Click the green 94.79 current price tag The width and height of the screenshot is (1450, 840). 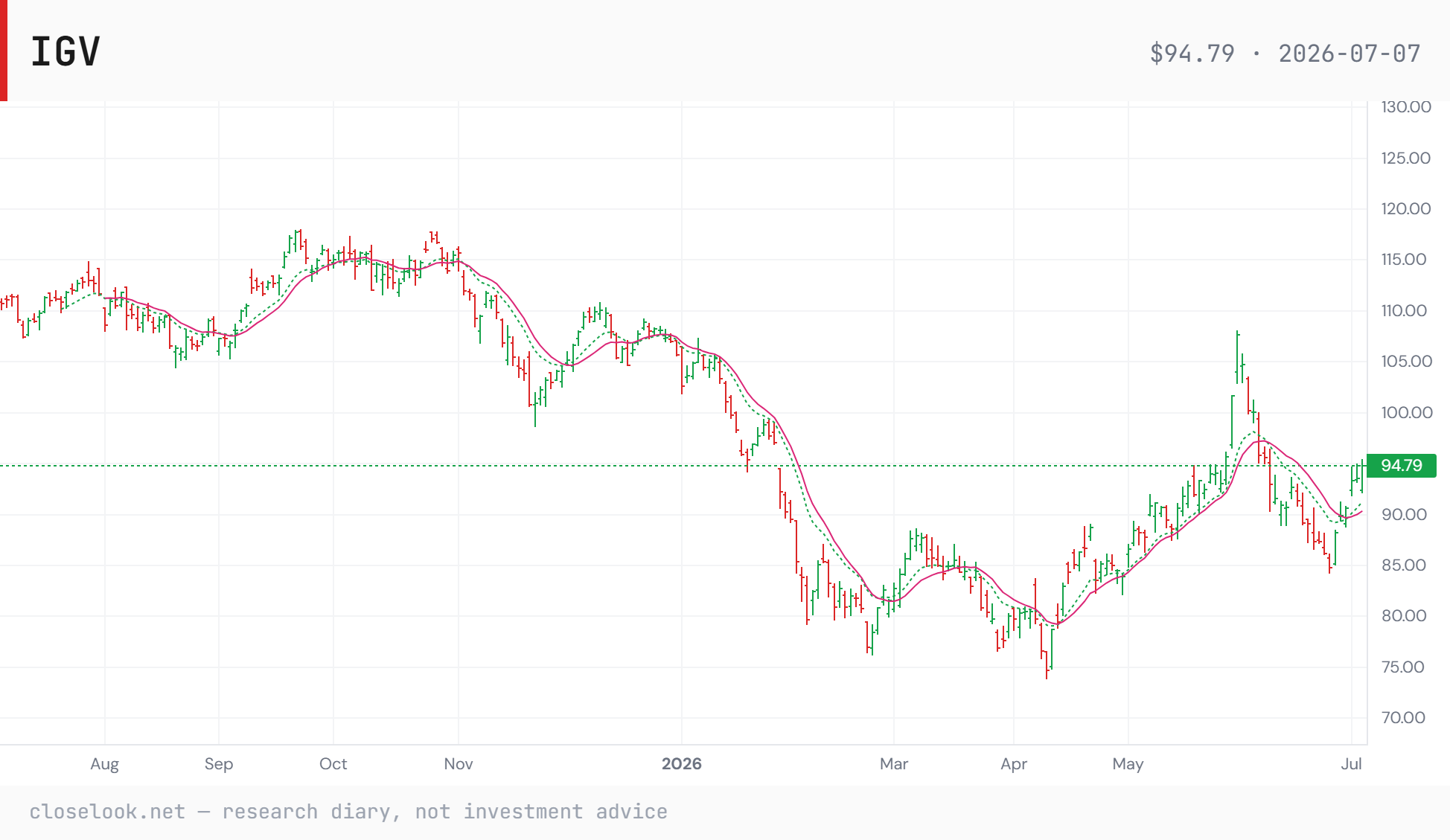[x=1402, y=466]
